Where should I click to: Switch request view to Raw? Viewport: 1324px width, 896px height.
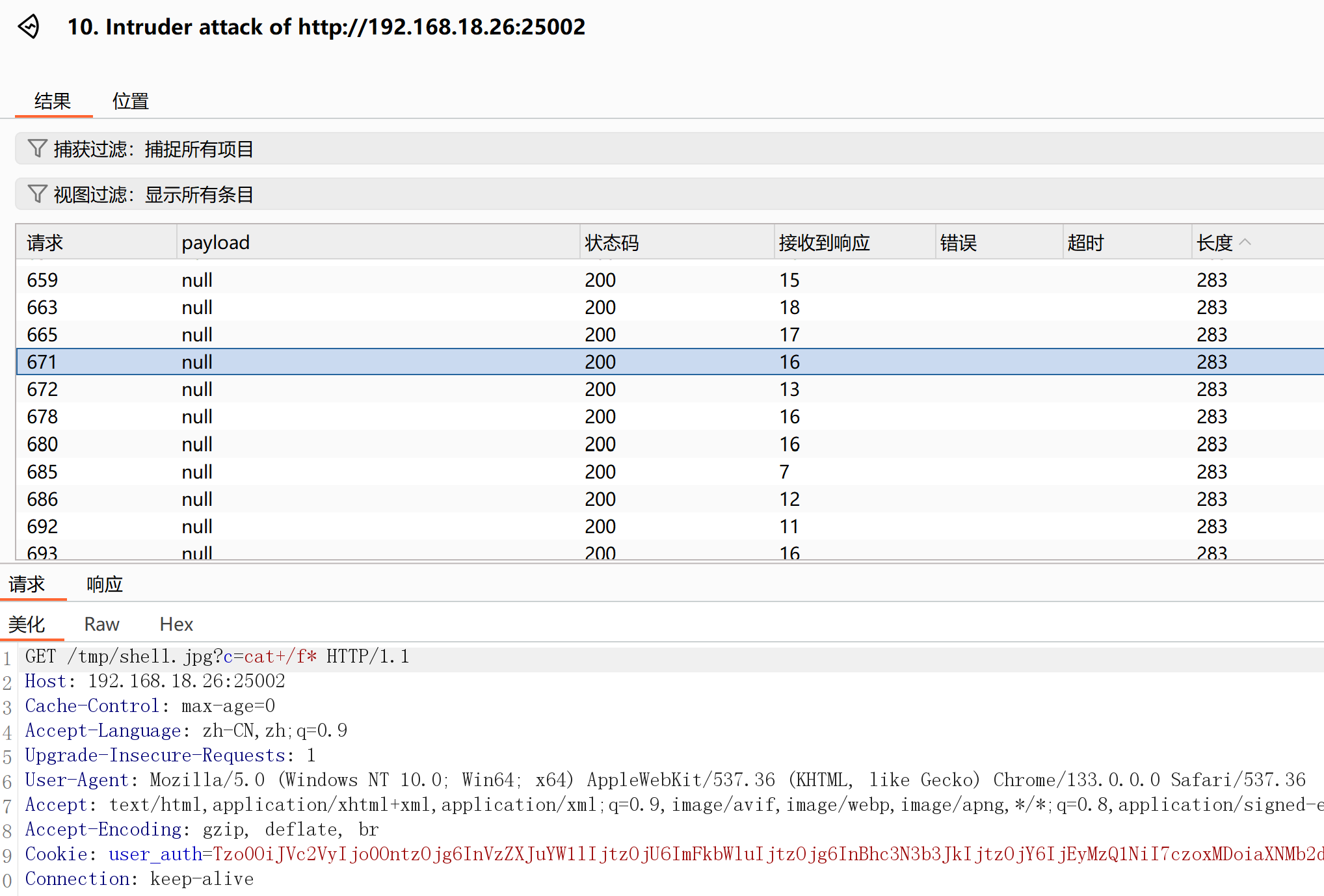[x=101, y=624]
